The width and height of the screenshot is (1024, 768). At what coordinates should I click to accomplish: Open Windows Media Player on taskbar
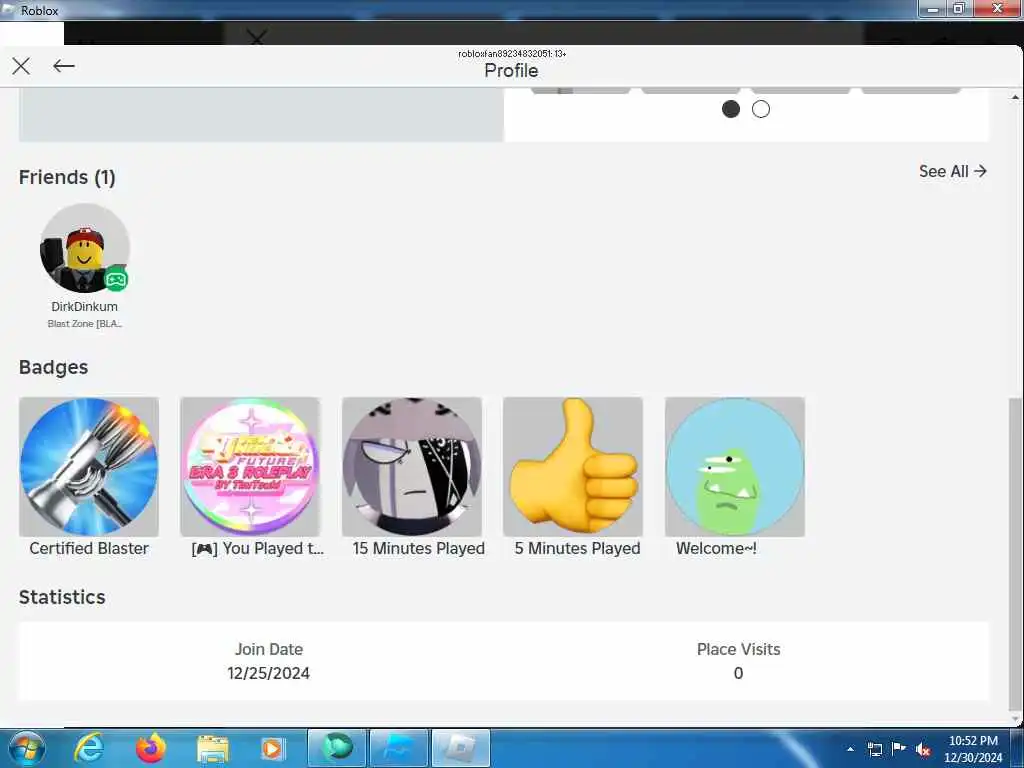click(x=272, y=749)
